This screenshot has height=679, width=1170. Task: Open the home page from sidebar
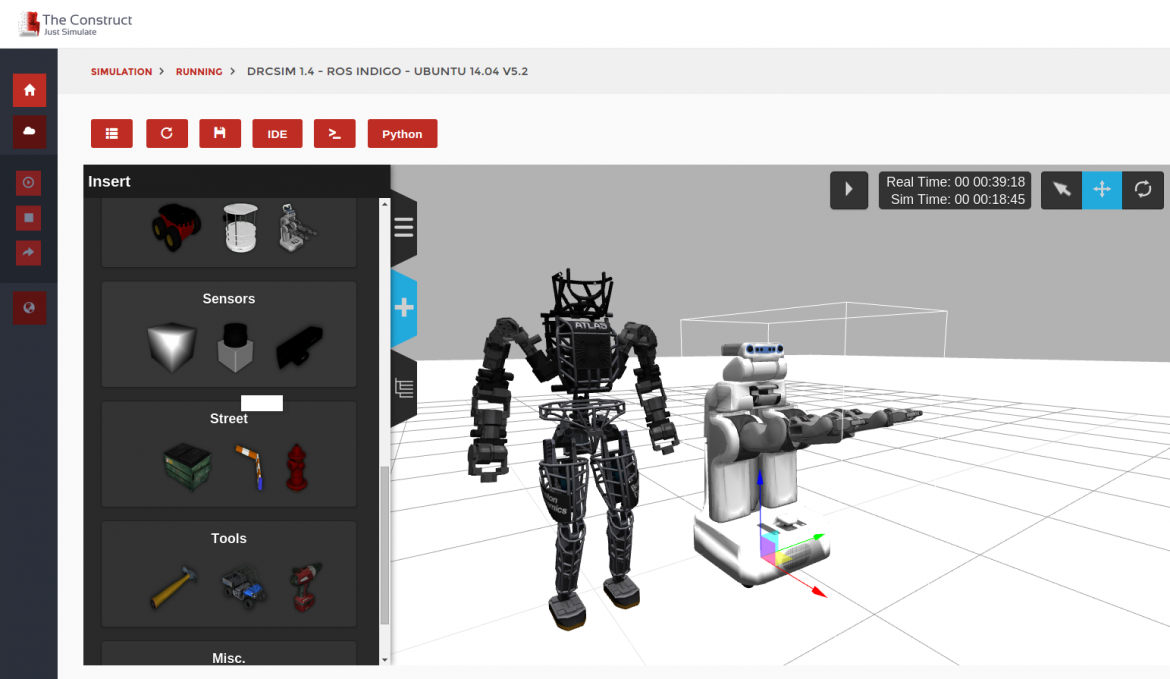[29, 90]
